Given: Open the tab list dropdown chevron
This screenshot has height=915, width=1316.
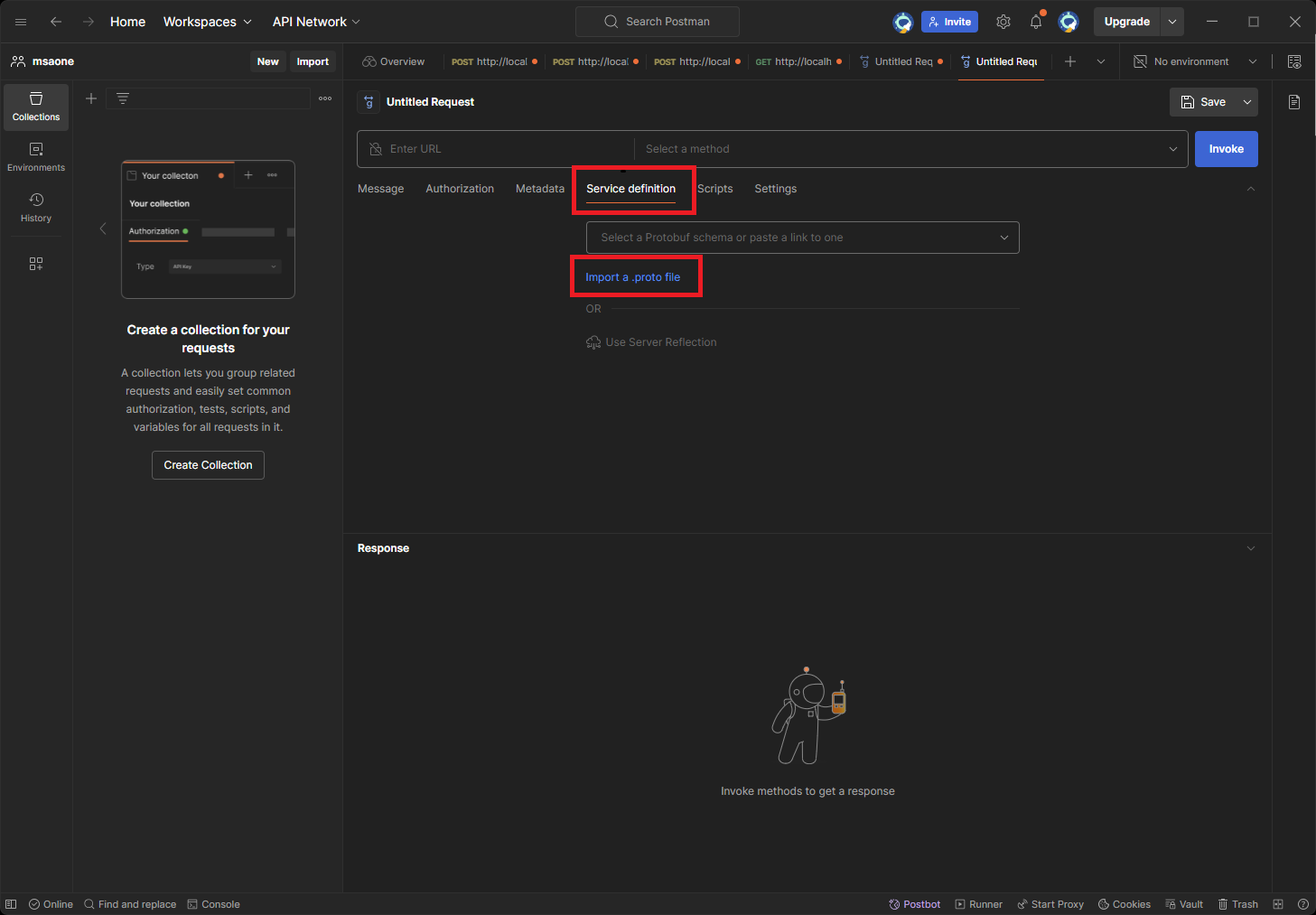Looking at the screenshot, I should point(1101,61).
